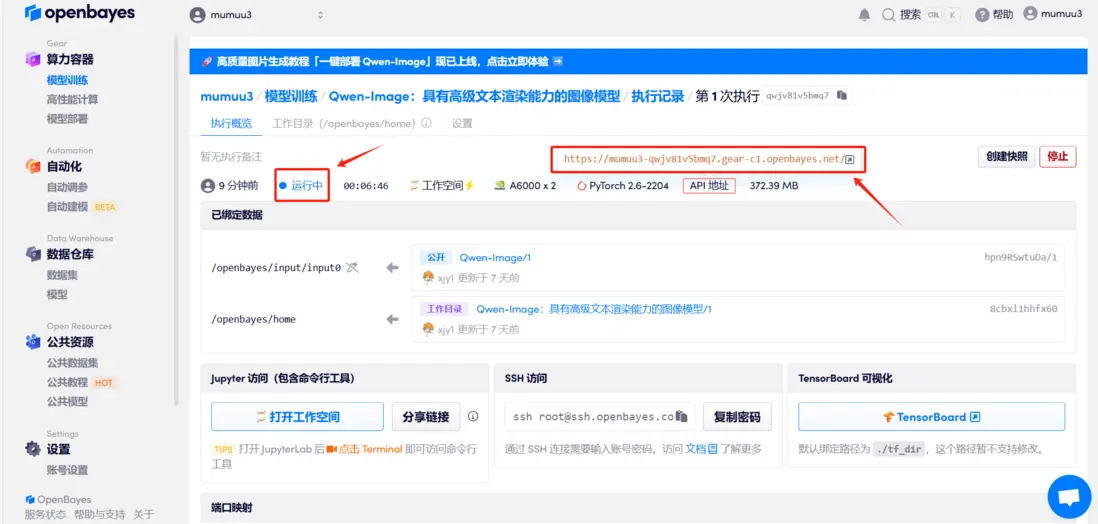Click the 模型训练 breadcrumb link
The height and width of the screenshot is (524, 1098).
[291, 96]
